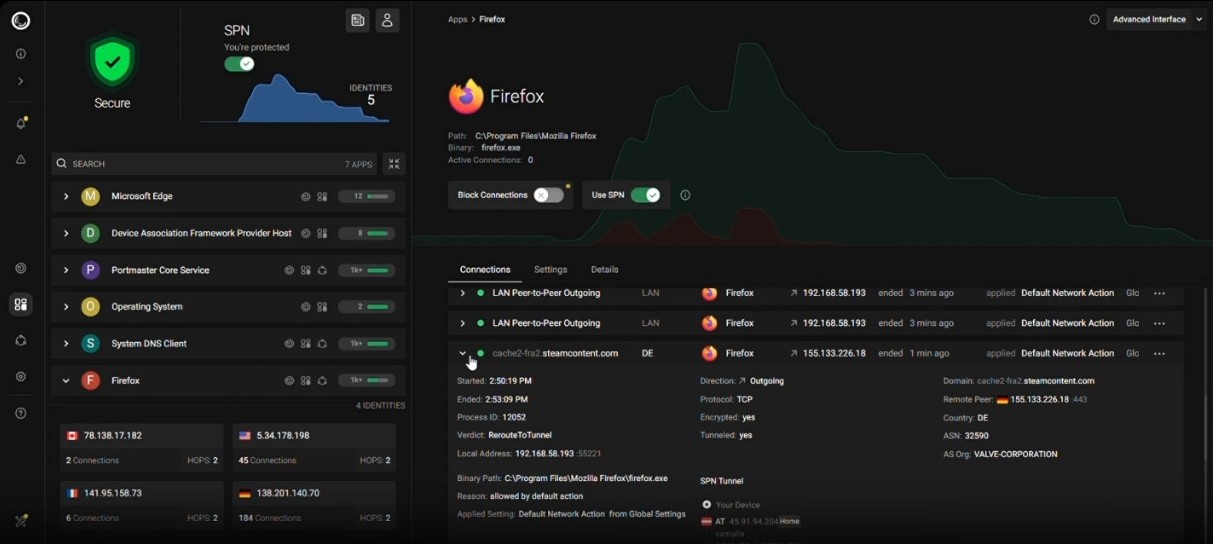Expand the Operating System row
This screenshot has width=1213, height=544.
click(66, 307)
